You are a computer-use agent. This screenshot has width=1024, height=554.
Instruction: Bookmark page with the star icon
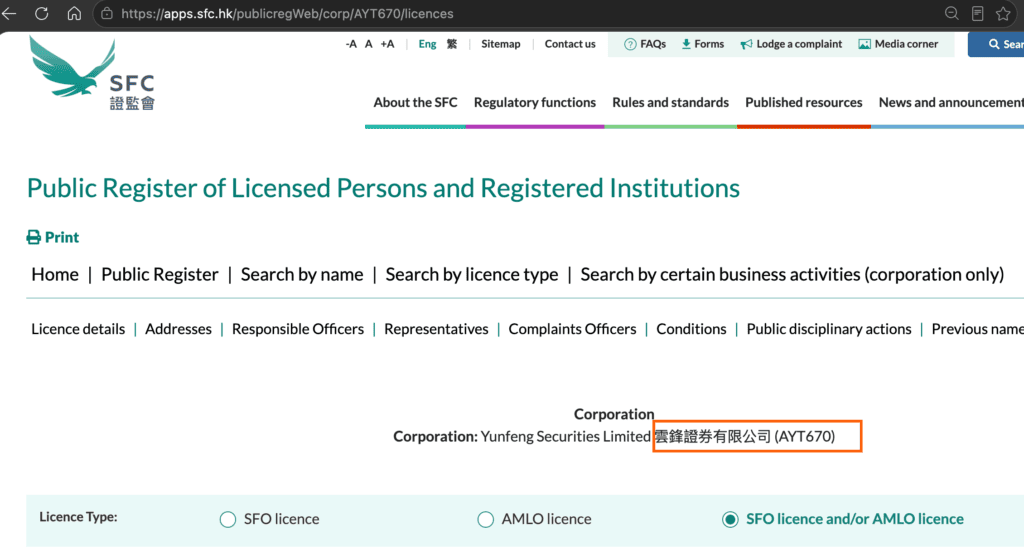click(x=1003, y=13)
